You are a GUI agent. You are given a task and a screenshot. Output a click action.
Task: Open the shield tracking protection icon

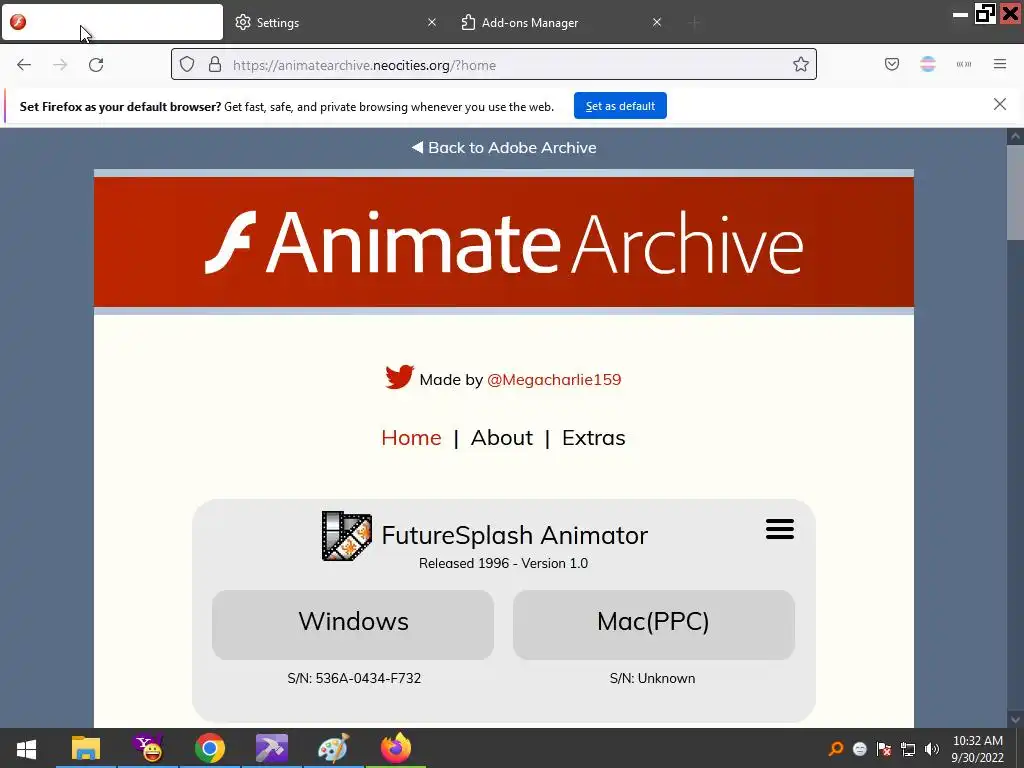pyautogui.click(x=187, y=64)
